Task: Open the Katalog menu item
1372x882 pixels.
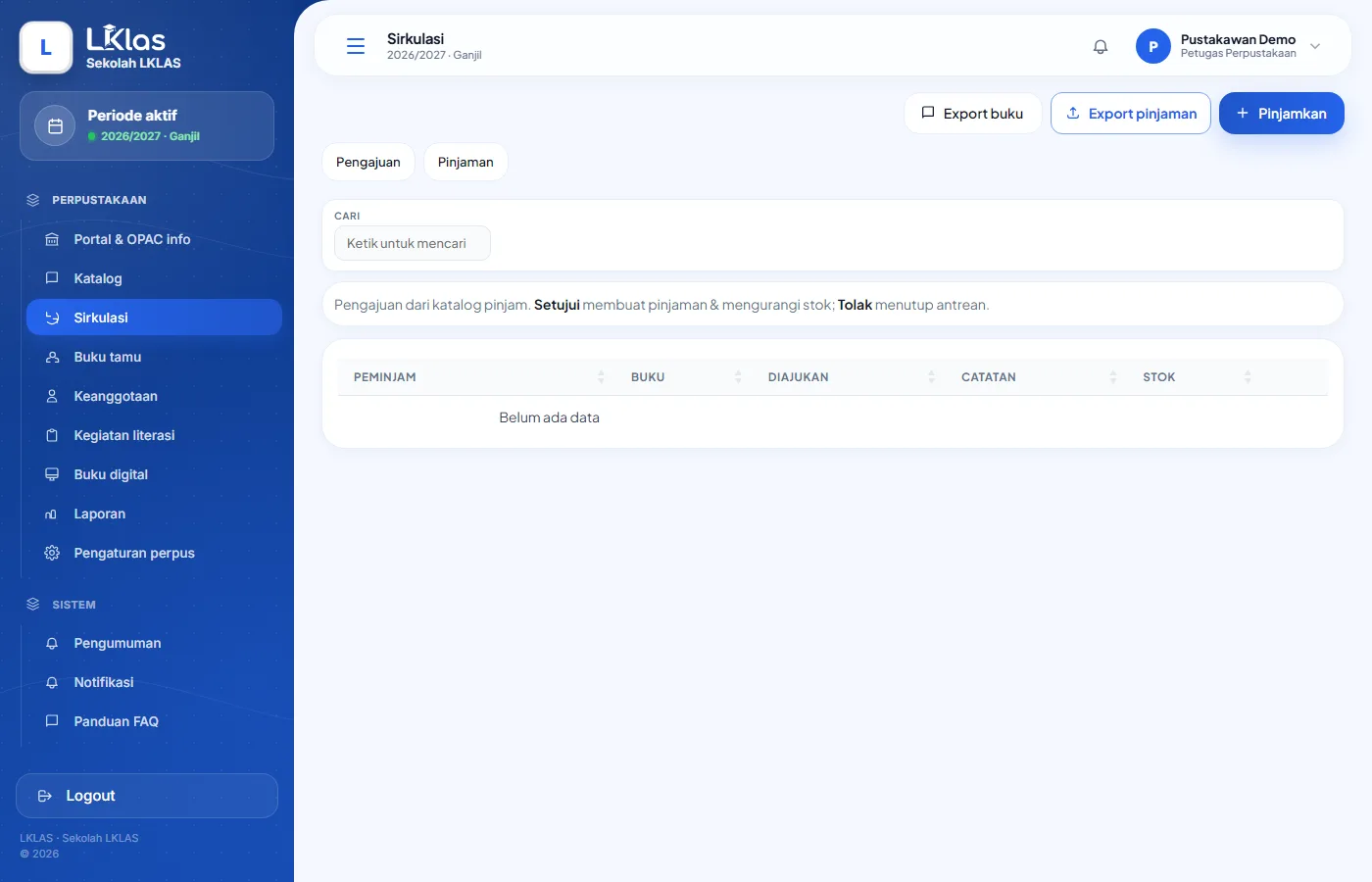Action: (x=154, y=278)
